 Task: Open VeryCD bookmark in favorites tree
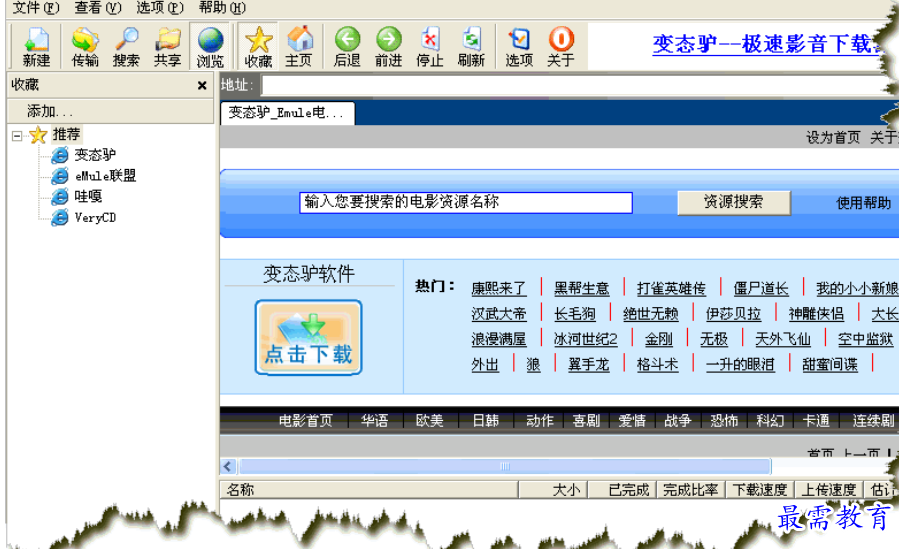95,218
